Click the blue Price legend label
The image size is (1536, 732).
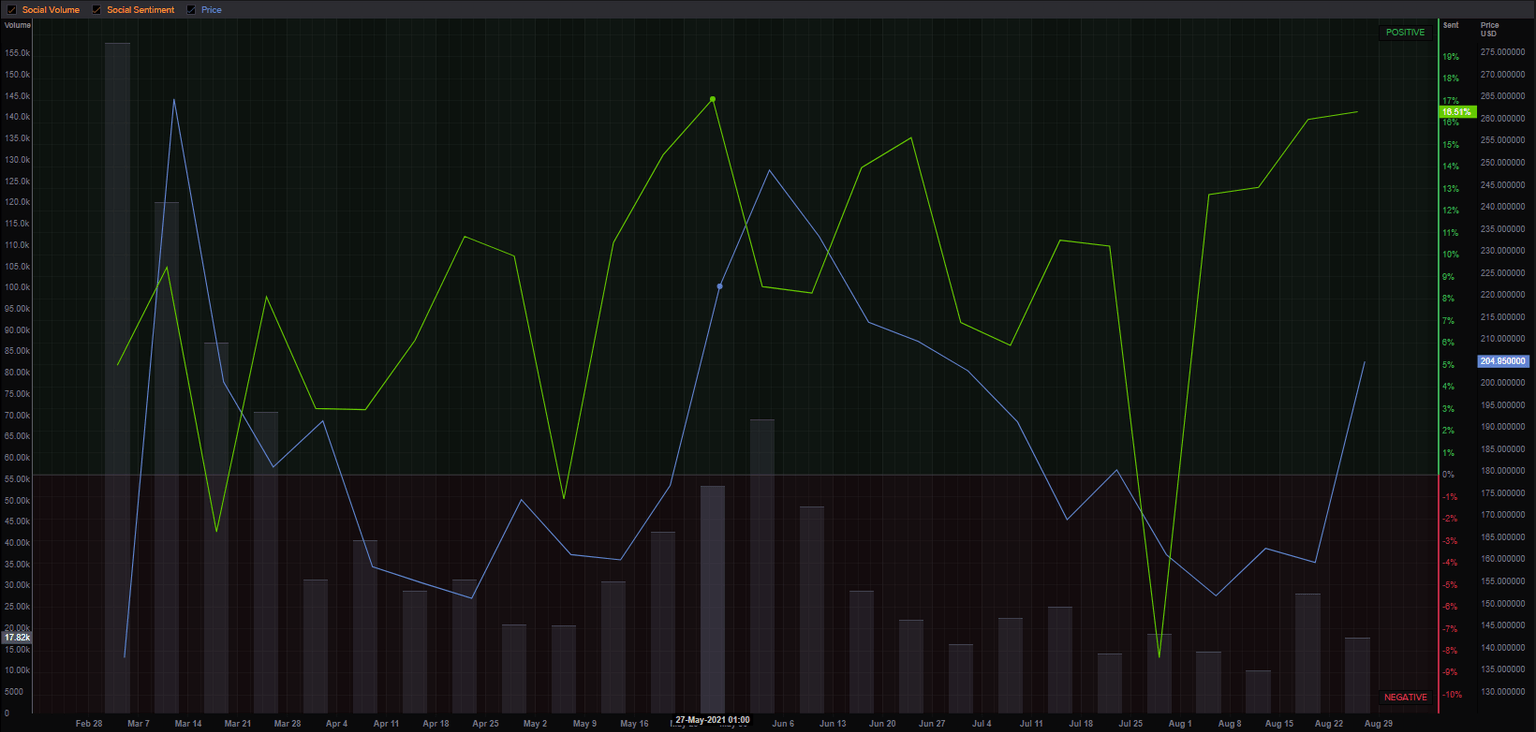pyautogui.click(x=211, y=10)
